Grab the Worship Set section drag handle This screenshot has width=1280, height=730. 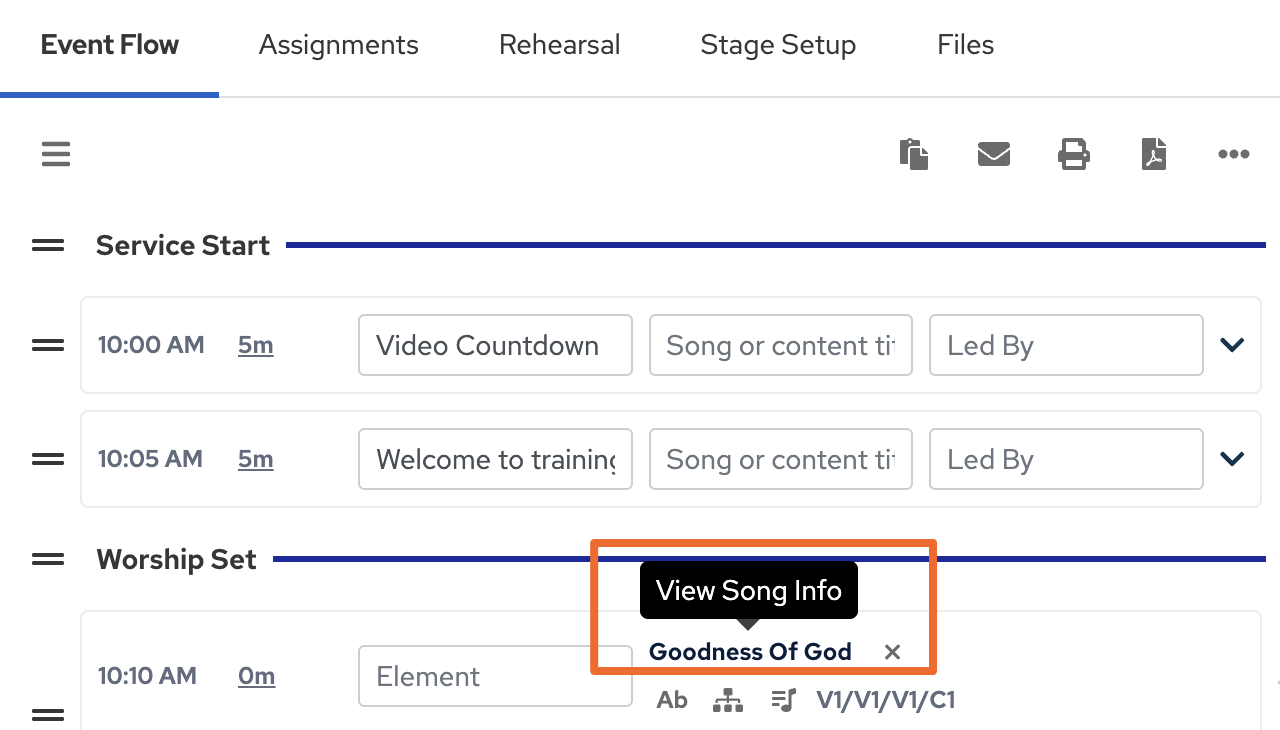(x=48, y=559)
